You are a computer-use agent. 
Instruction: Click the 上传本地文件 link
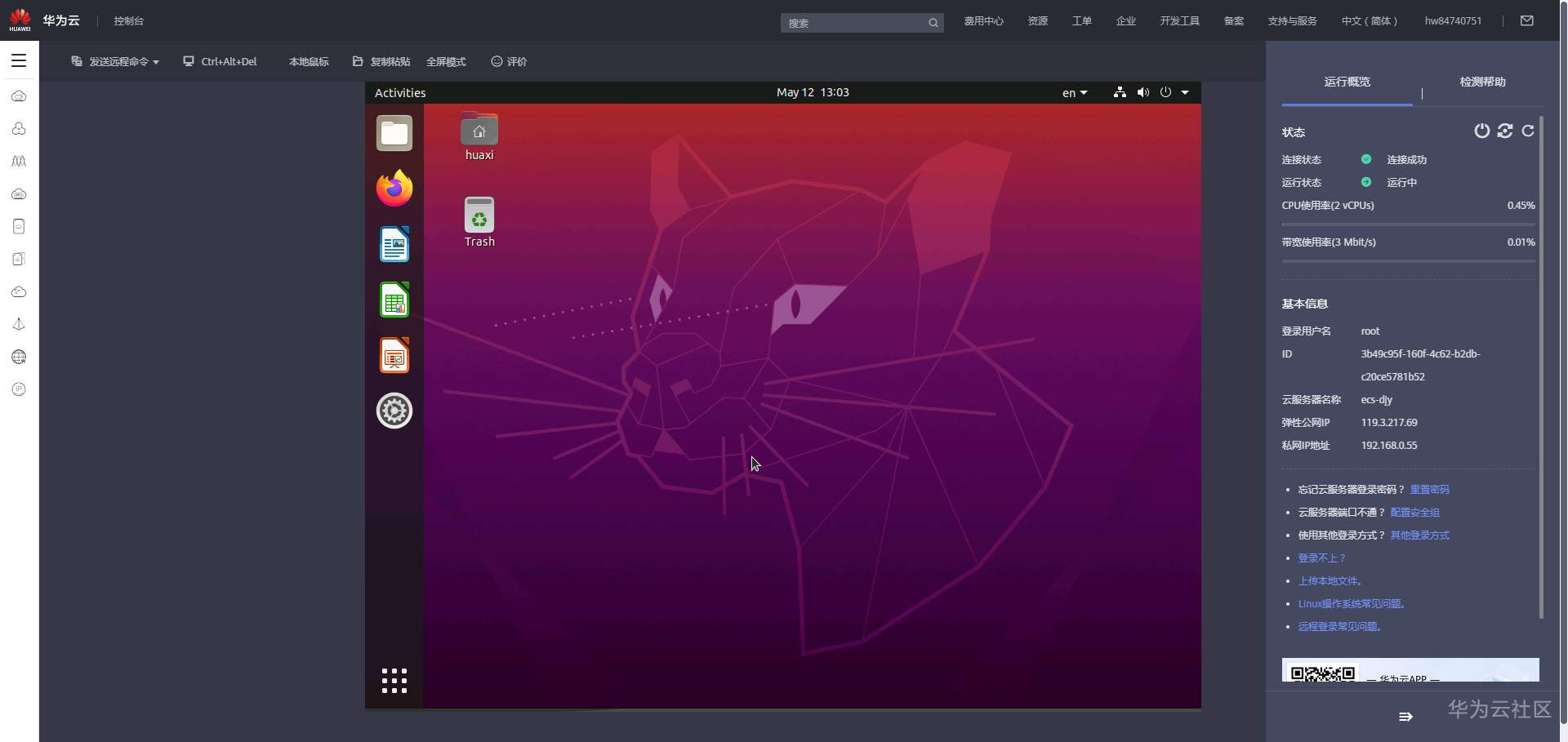[x=1330, y=581]
